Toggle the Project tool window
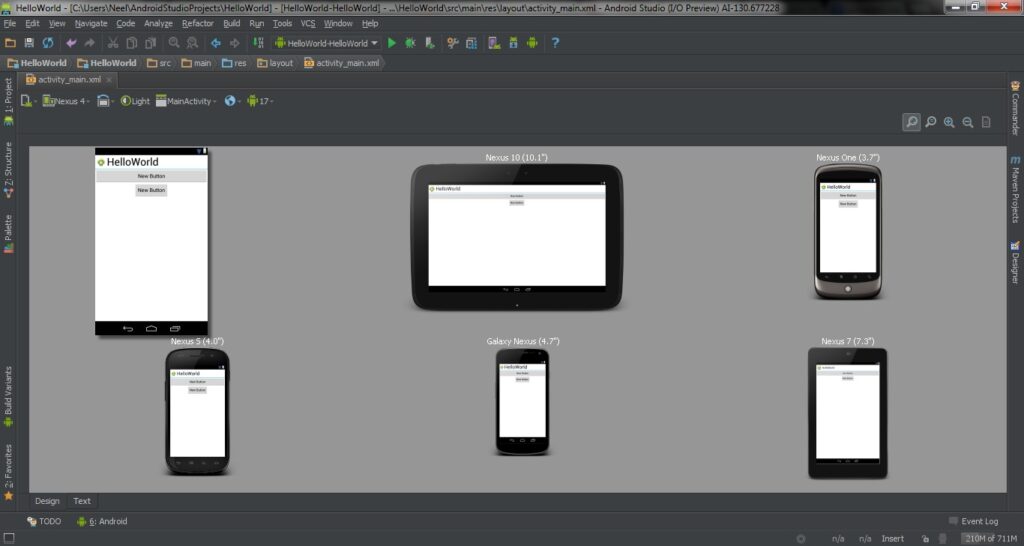The height and width of the screenshot is (546, 1024). pyautogui.click(x=8, y=100)
